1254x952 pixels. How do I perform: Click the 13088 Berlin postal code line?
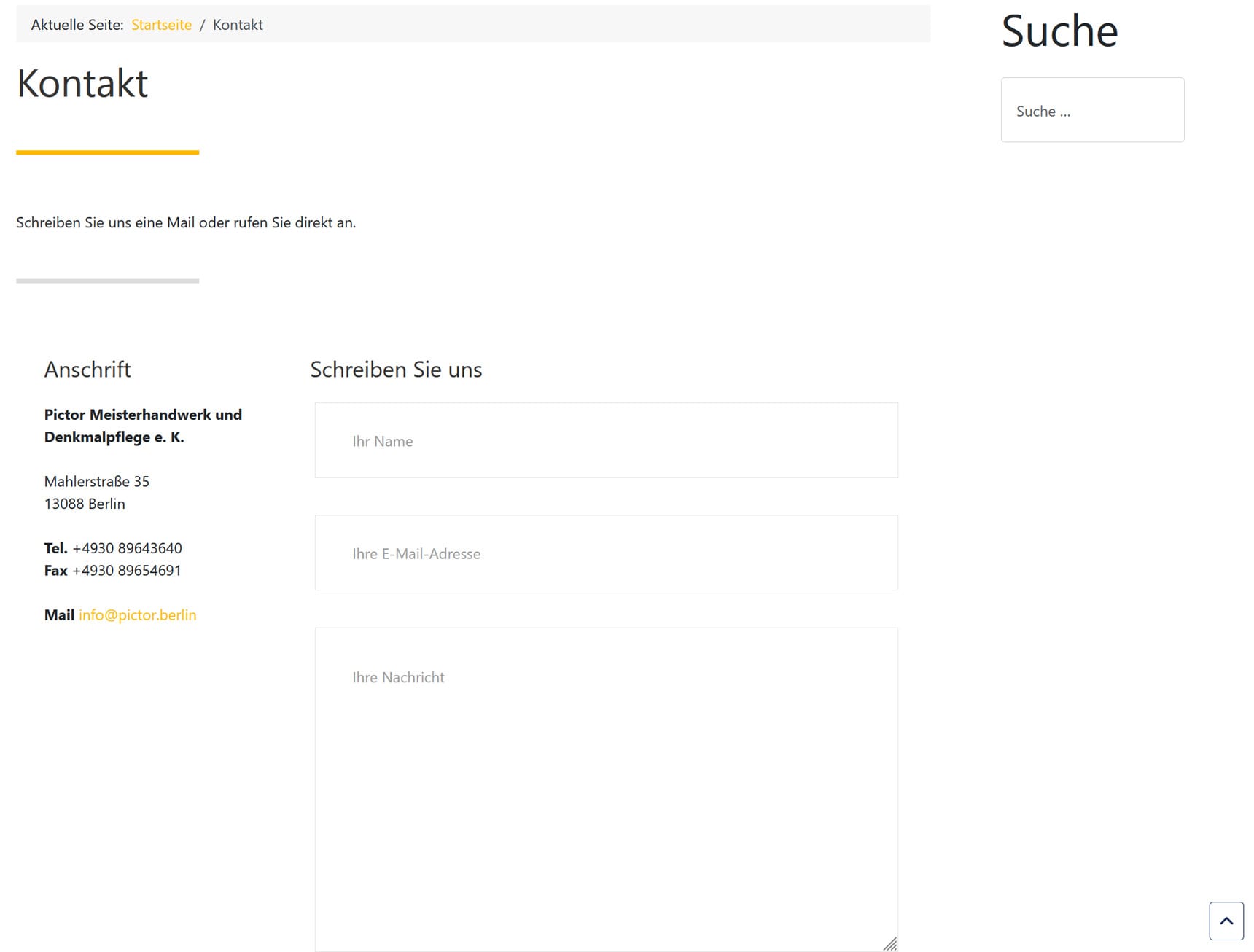tap(85, 504)
